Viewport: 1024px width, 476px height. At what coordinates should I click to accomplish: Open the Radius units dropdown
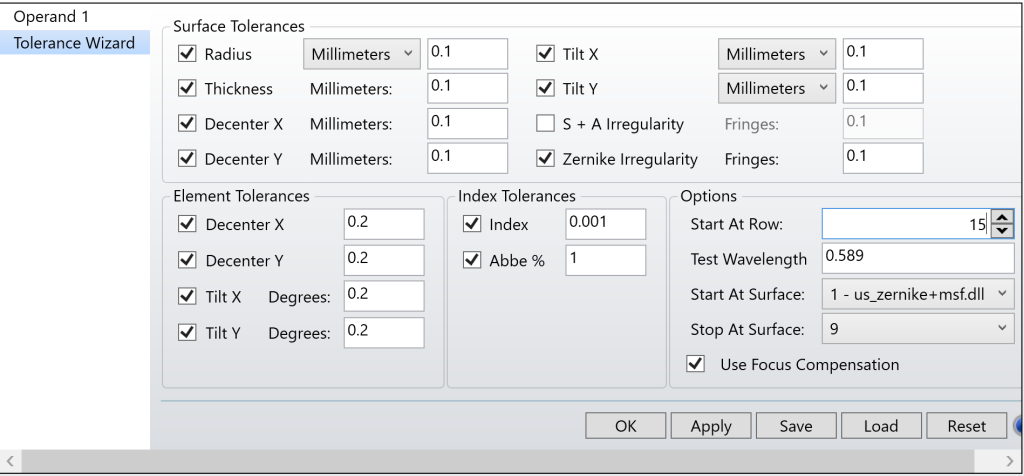pyautogui.click(x=360, y=53)
